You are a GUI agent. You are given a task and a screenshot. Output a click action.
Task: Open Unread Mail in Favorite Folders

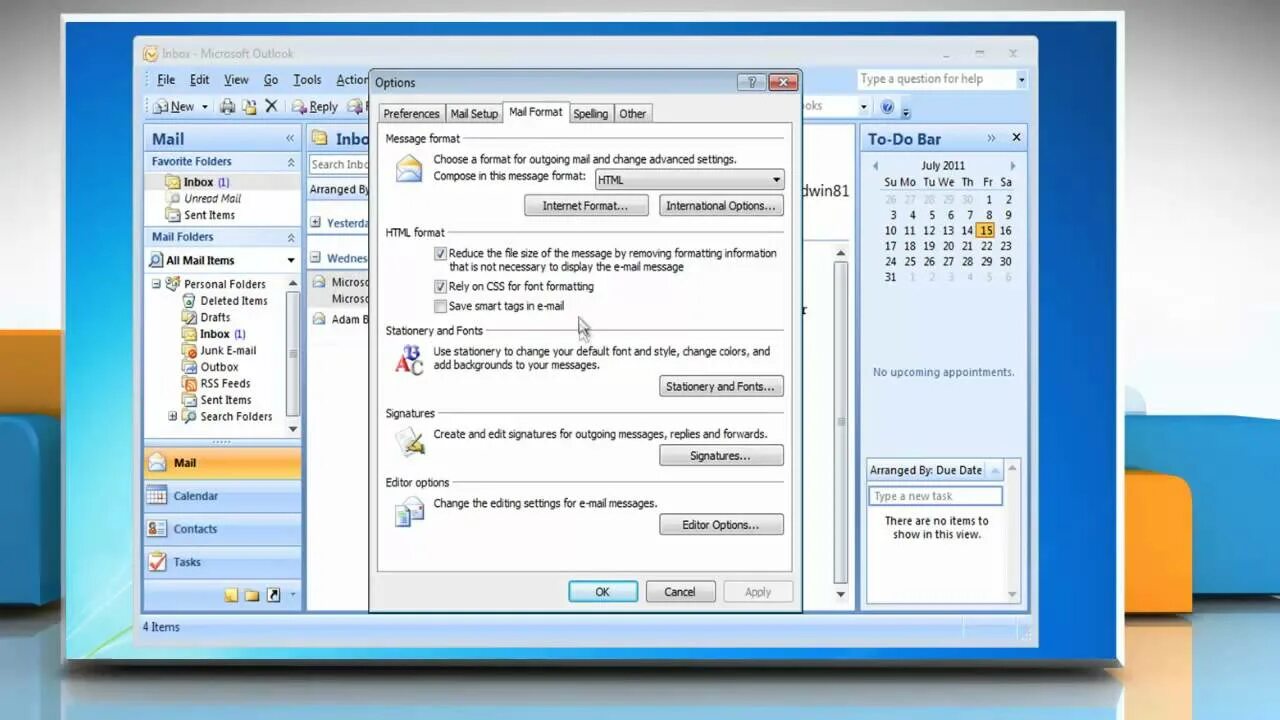(x=204, y=198)
